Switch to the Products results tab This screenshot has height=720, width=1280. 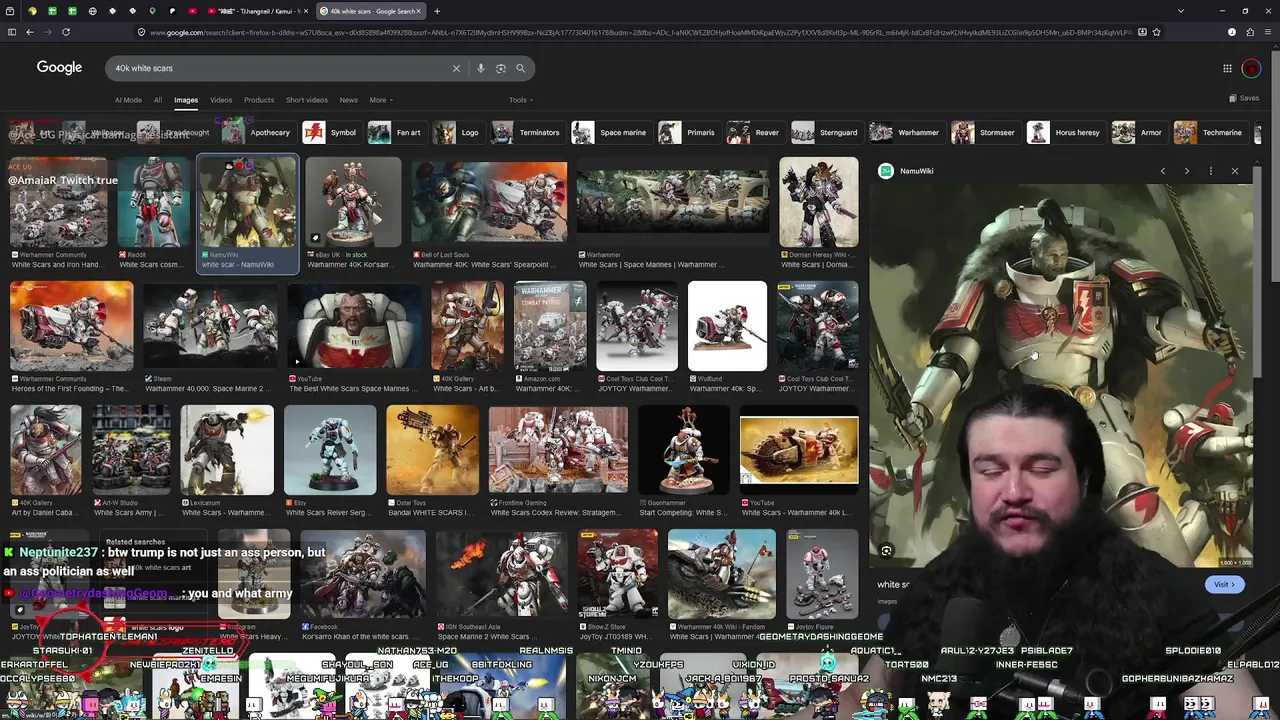click(x=258, y=100)
